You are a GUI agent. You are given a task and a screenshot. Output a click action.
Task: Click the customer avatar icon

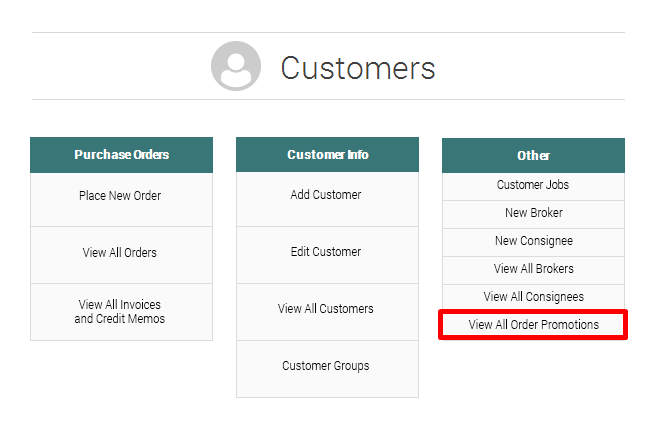(236, 67)
